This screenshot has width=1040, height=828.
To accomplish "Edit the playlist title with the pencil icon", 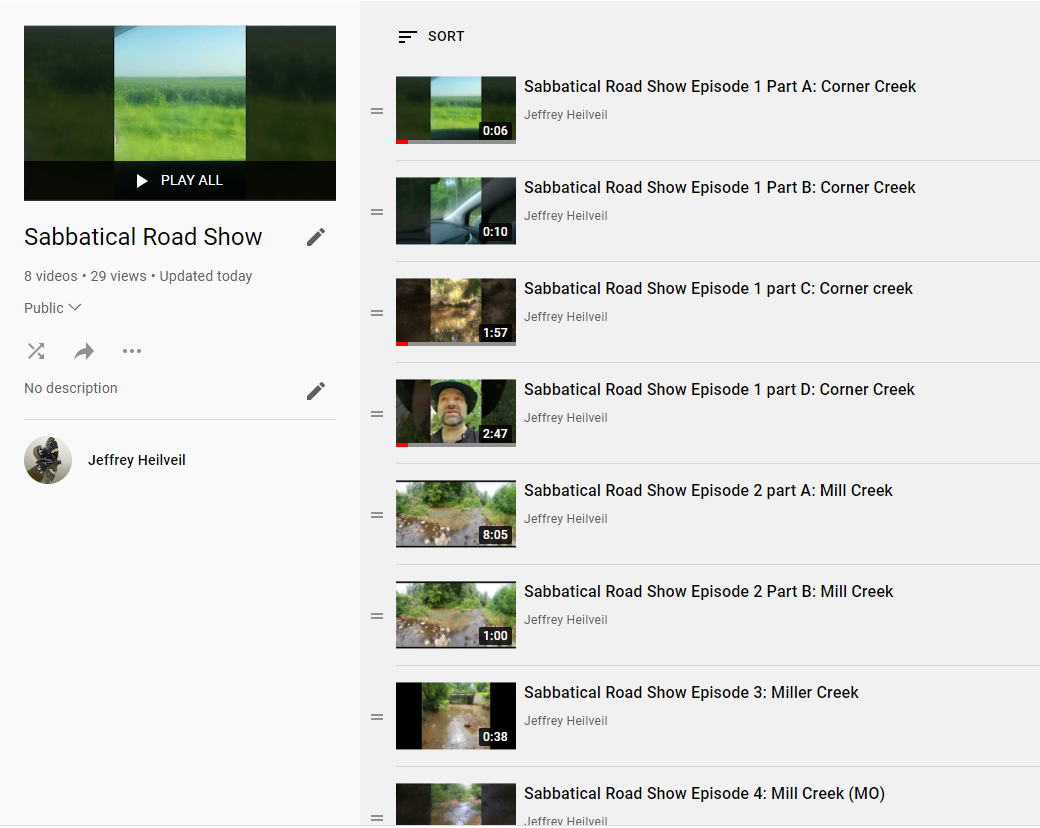I will point(316,237).
